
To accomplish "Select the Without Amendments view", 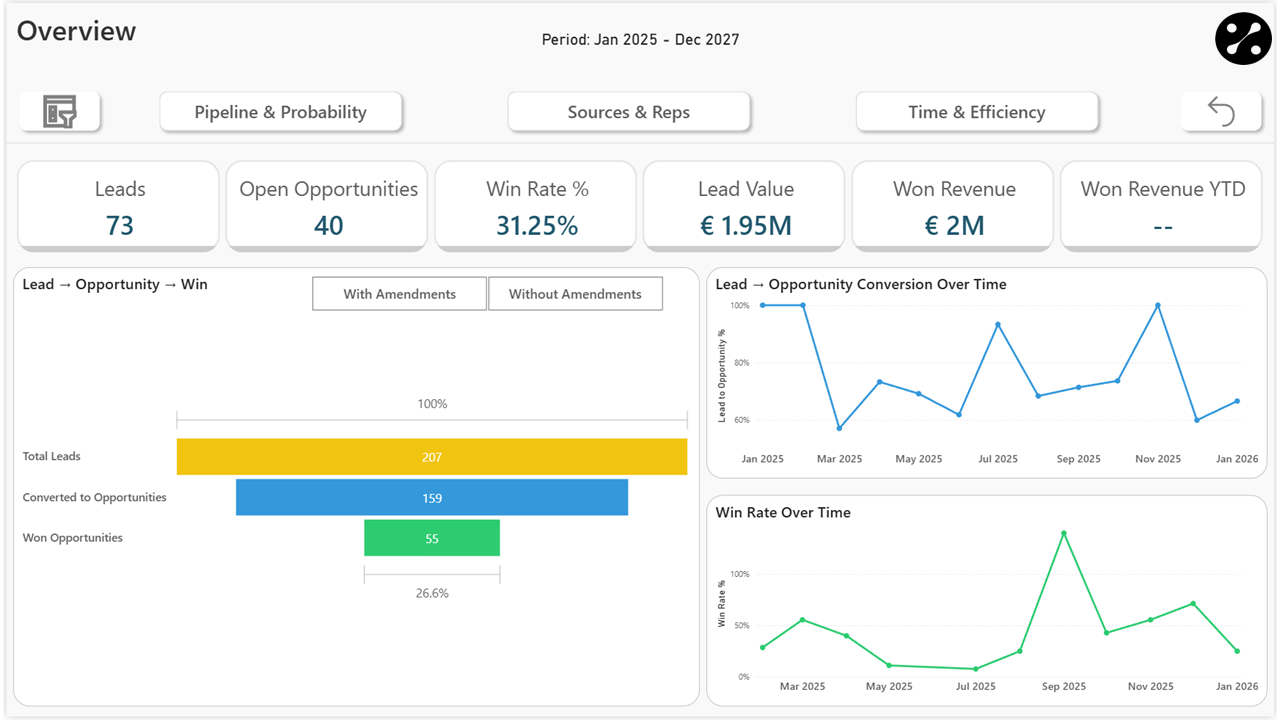I will click(575, 293).
